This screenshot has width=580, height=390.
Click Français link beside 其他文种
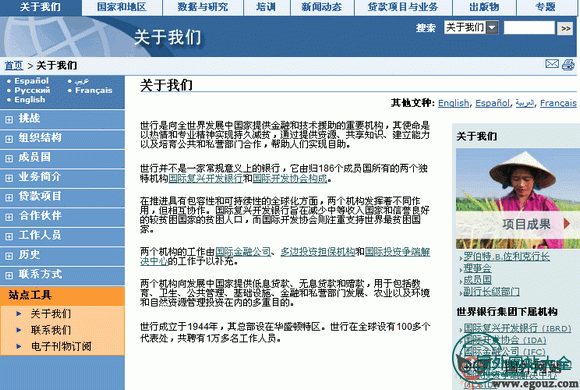point(558,103)
